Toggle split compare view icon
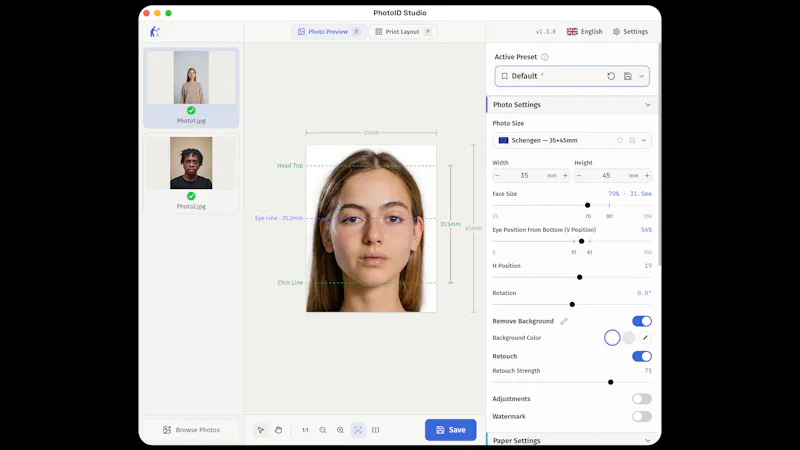The height and width of the screenshot is (450, 800). point(376,430)
